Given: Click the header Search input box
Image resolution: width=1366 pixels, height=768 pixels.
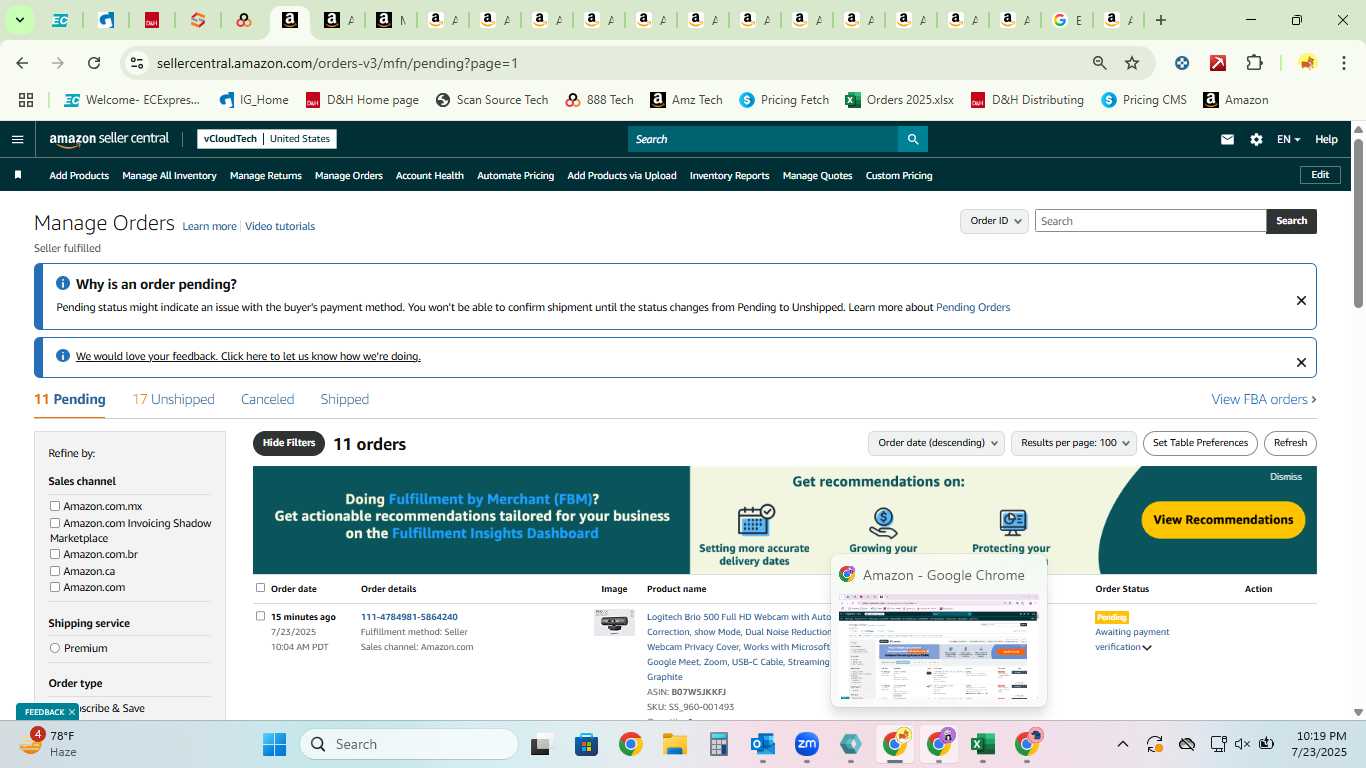Looking at the screenshot, I should (x=763, y=139).
